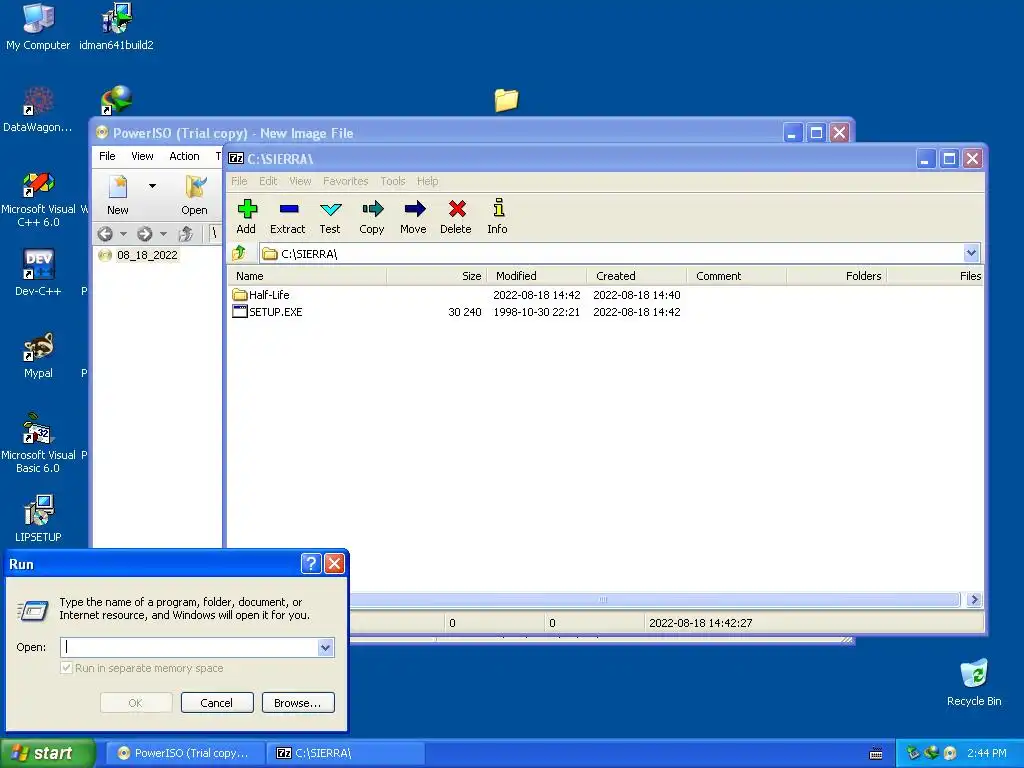This screenshot has height=768, width=1024.
Task: Click Cancel in the Run dialog
Action: [217, 703]
